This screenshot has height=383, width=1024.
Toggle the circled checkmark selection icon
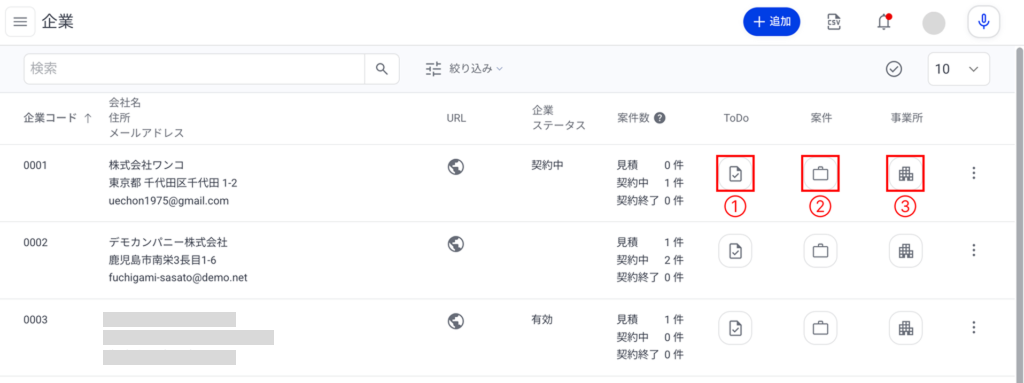coord(894,69)
